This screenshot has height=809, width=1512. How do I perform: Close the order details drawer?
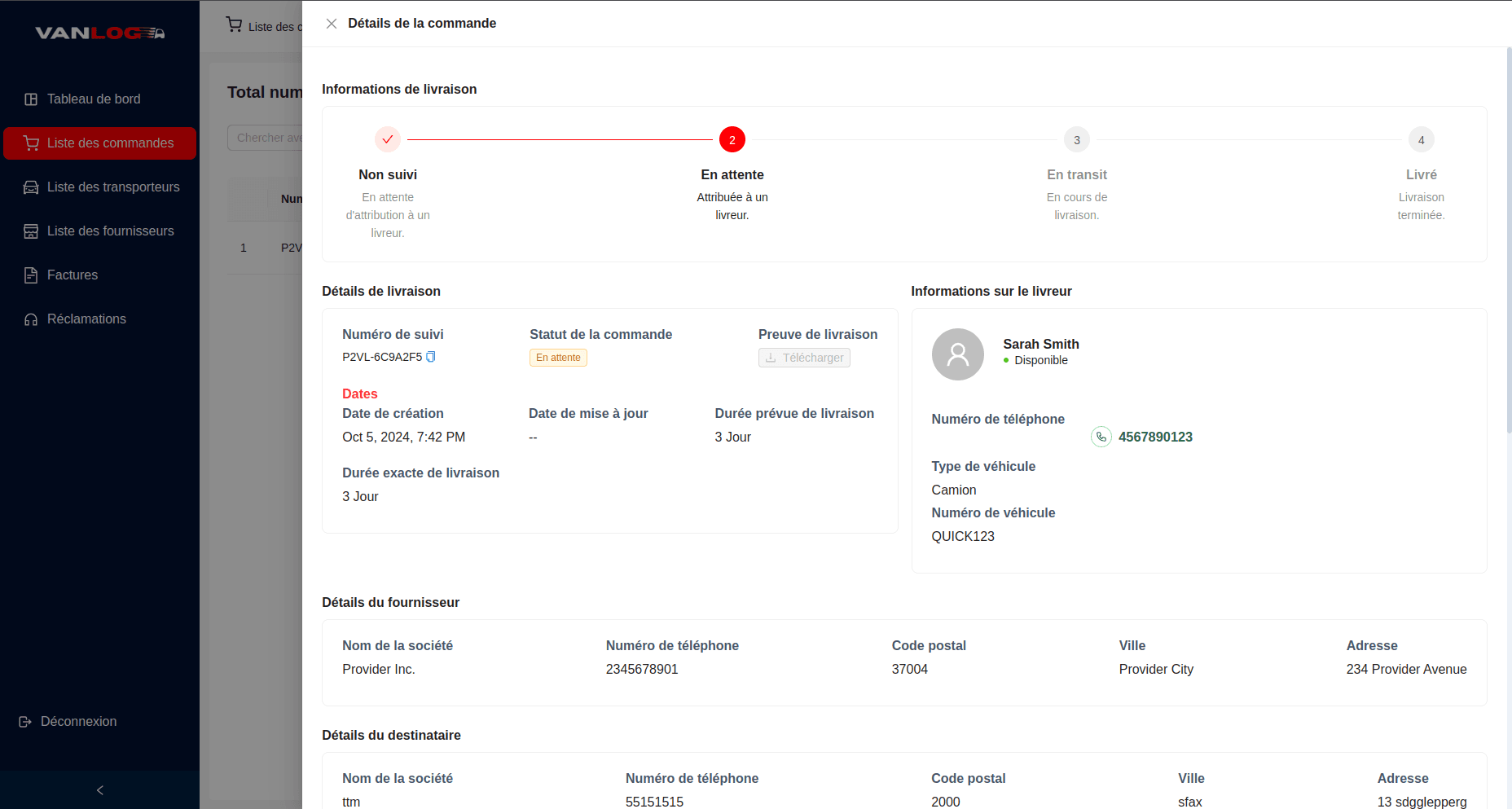click(332, 24)
